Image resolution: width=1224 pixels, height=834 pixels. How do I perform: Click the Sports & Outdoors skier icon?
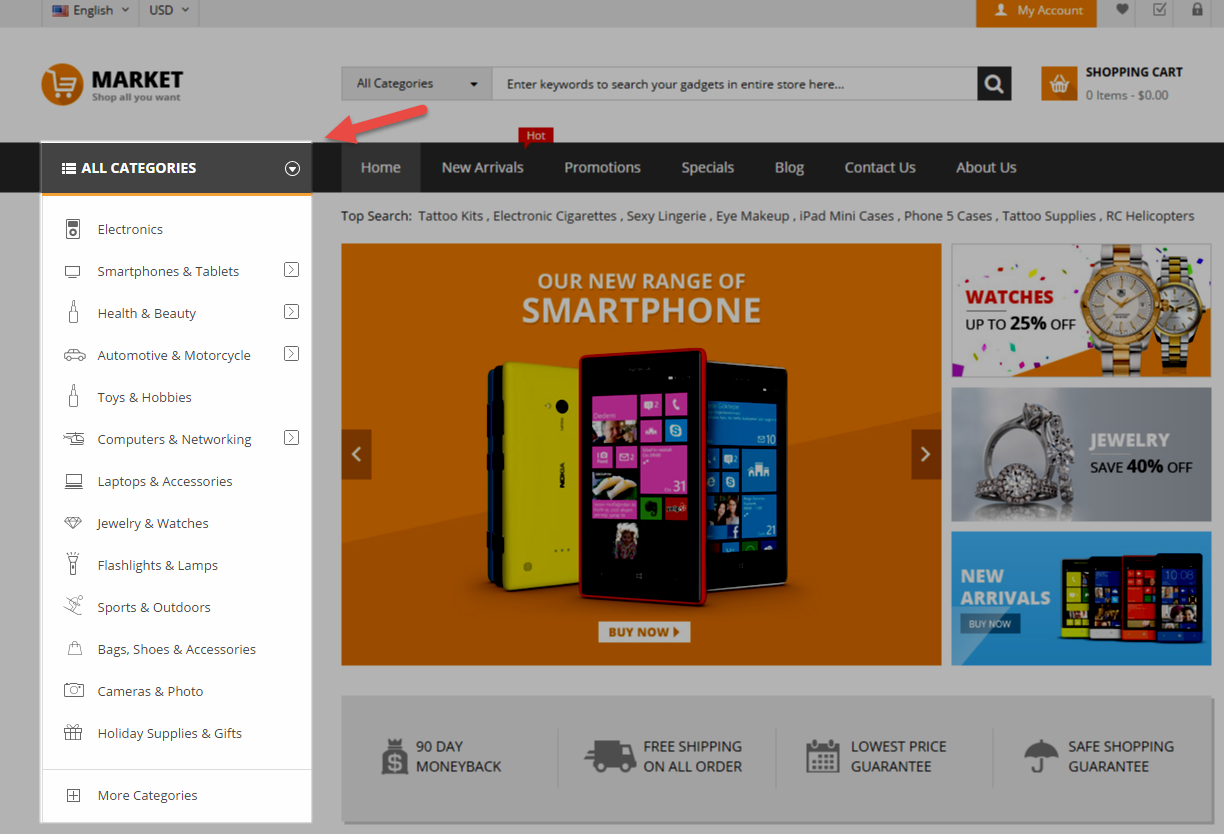[74, 606]
